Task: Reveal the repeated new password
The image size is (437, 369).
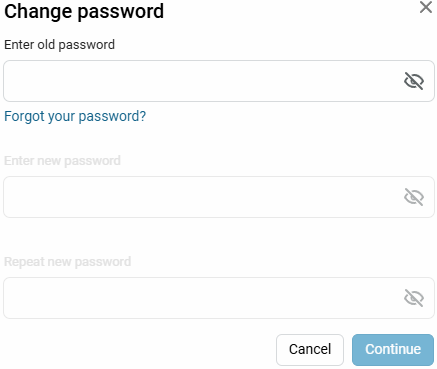Action: [x=414, y=298]
